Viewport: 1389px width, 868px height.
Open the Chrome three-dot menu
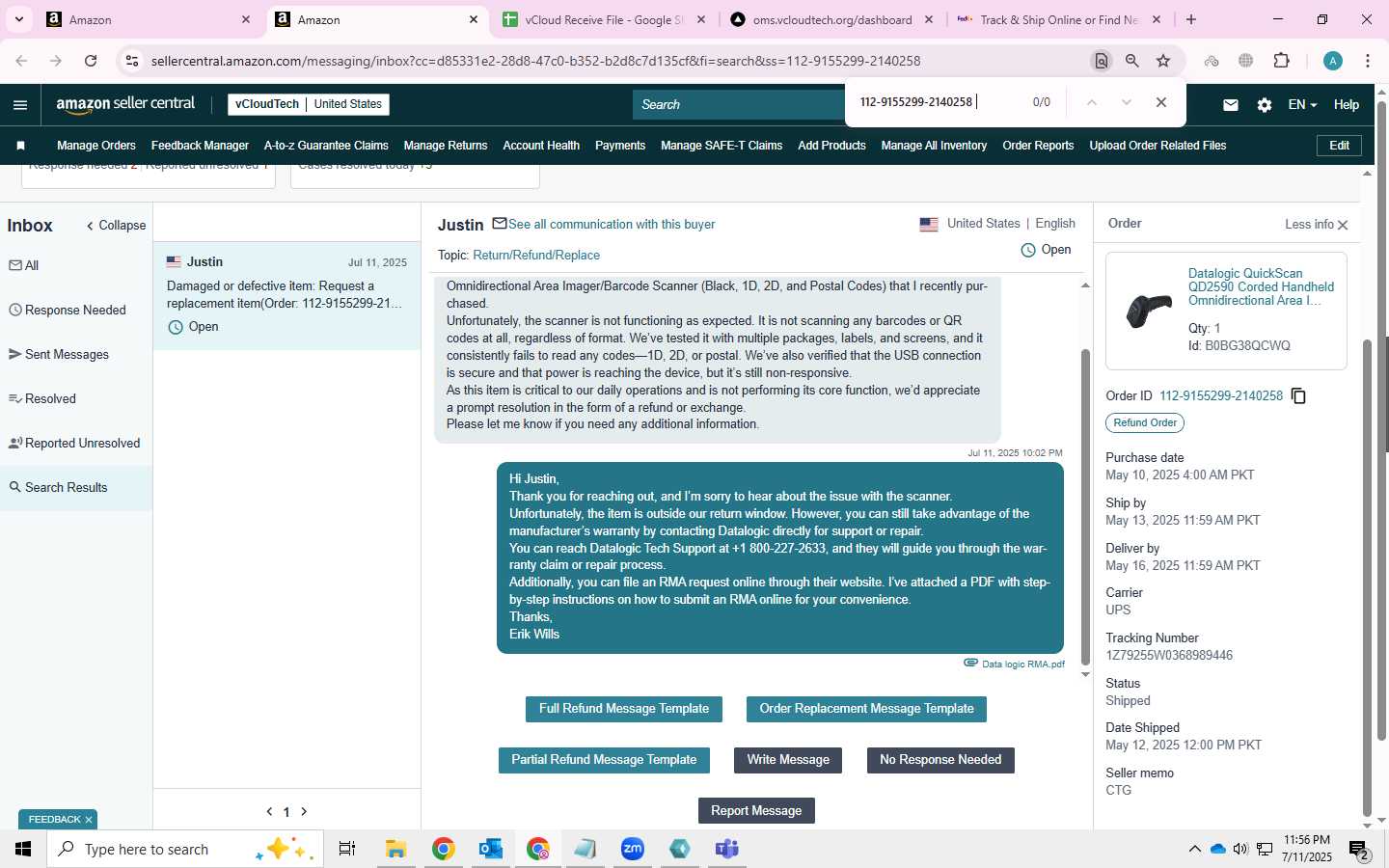(x=1368, y=61)
